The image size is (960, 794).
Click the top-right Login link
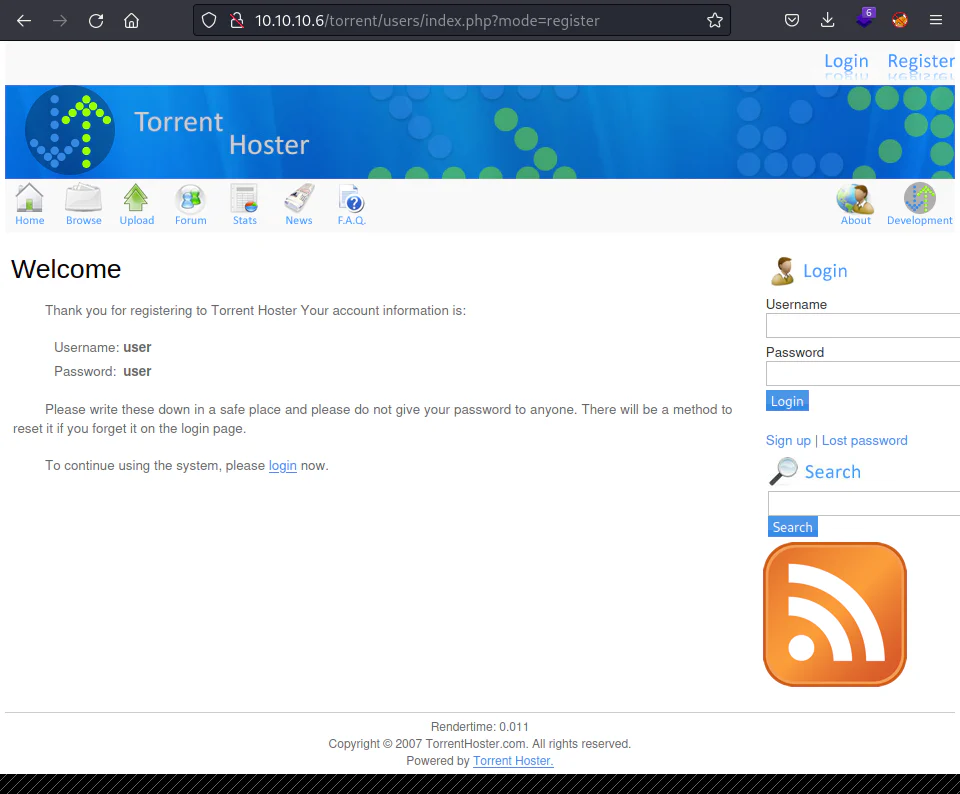[x=846, y=61]
